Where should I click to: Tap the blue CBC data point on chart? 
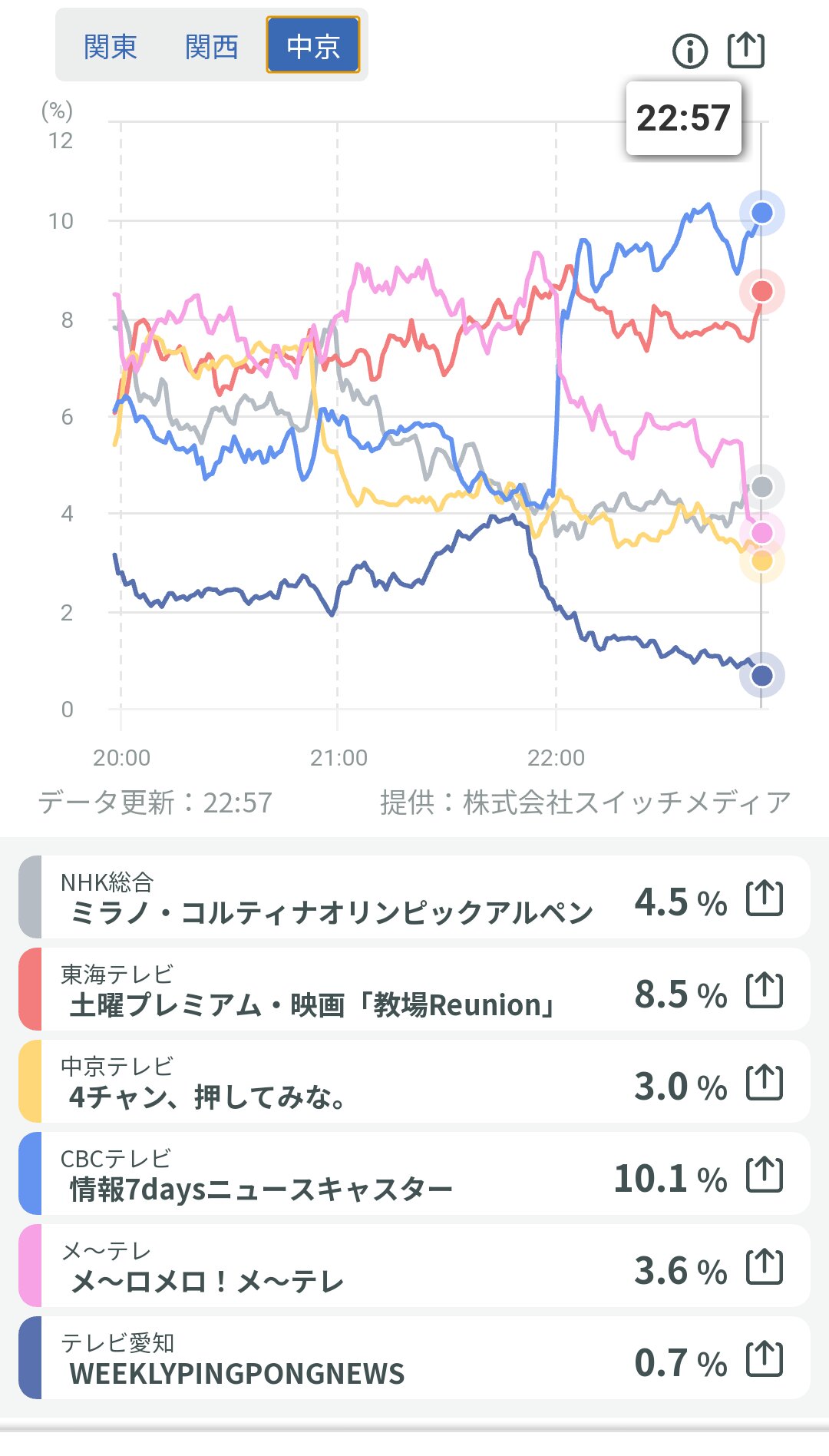pos(761,213)
